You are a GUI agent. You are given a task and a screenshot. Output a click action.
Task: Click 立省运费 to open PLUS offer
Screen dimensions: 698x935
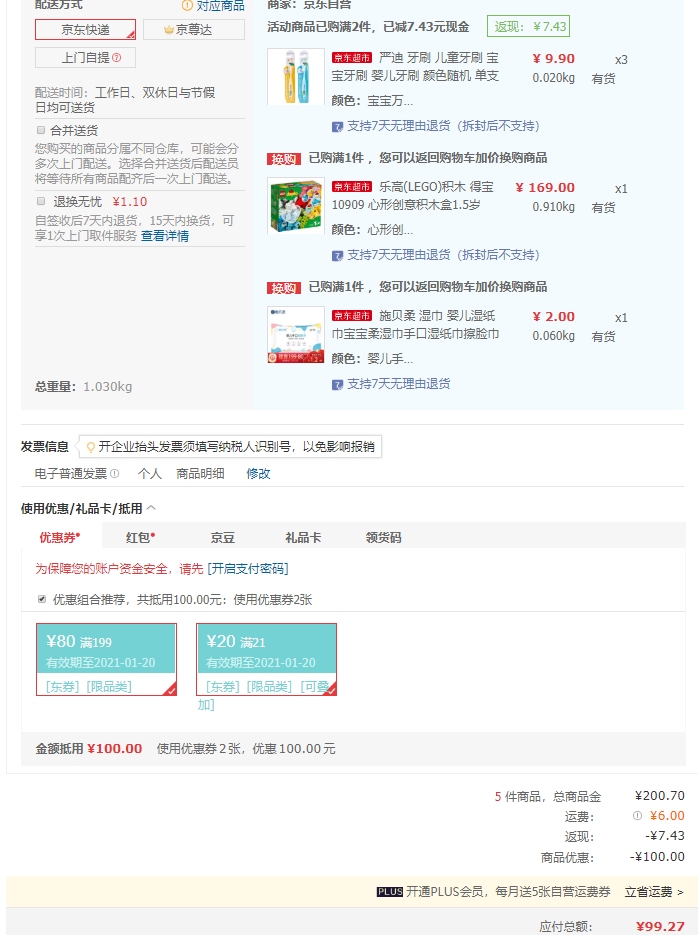[654, 891]
